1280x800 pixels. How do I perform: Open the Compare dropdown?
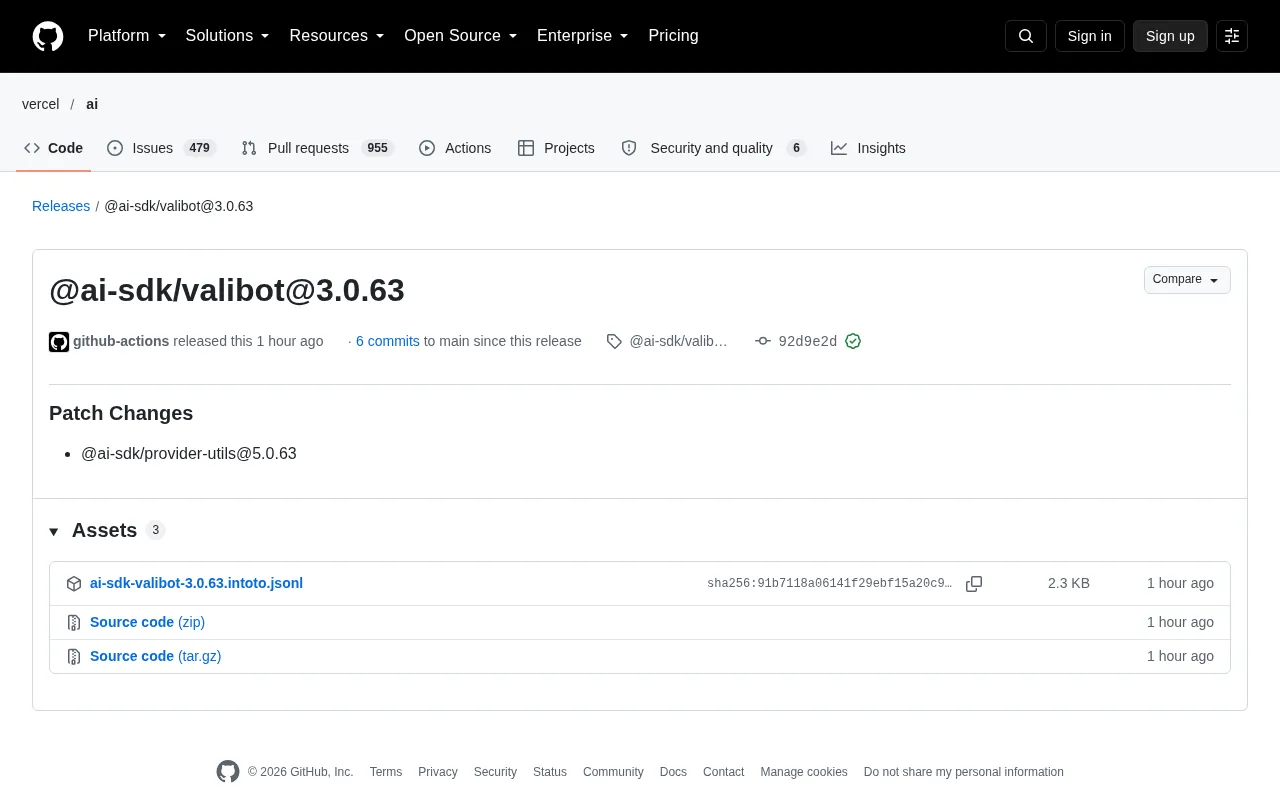[1187, 280]
